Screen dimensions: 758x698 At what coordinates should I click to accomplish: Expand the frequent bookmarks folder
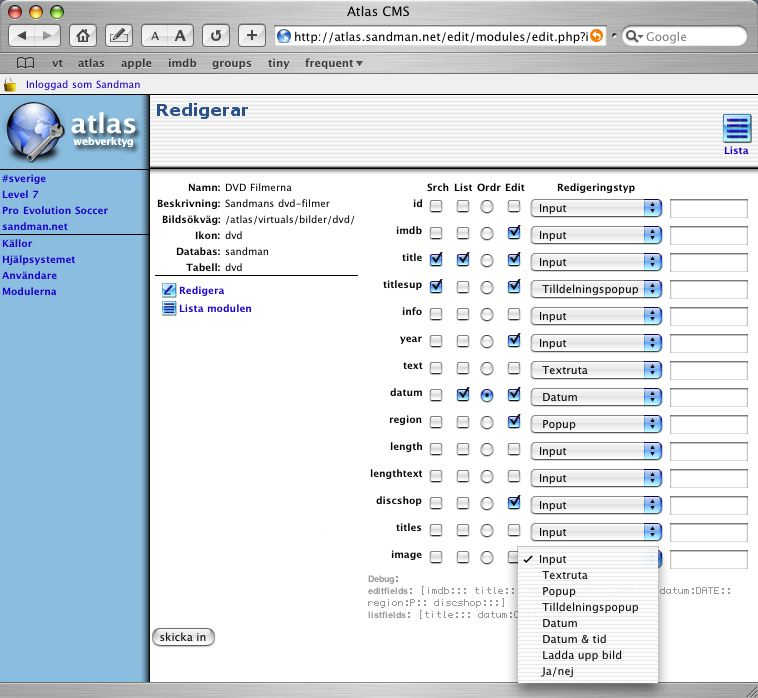[333, 63]
